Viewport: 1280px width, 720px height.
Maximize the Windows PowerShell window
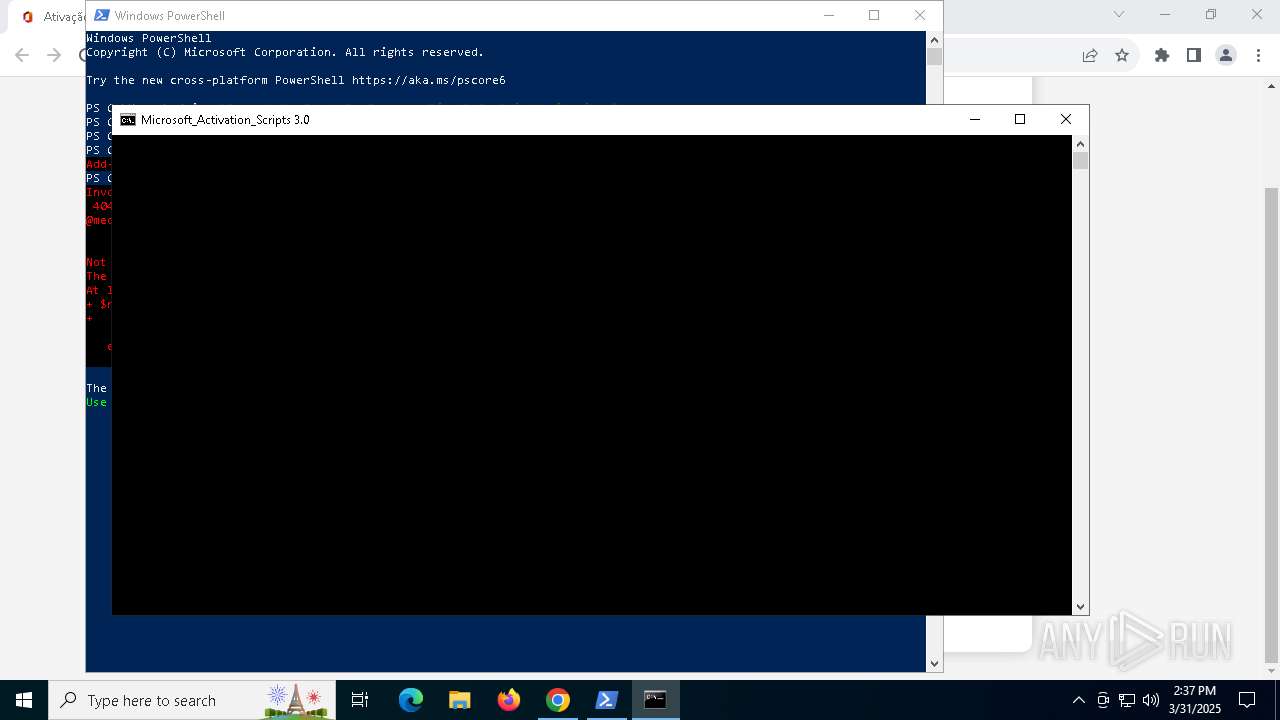click(874, 15)
